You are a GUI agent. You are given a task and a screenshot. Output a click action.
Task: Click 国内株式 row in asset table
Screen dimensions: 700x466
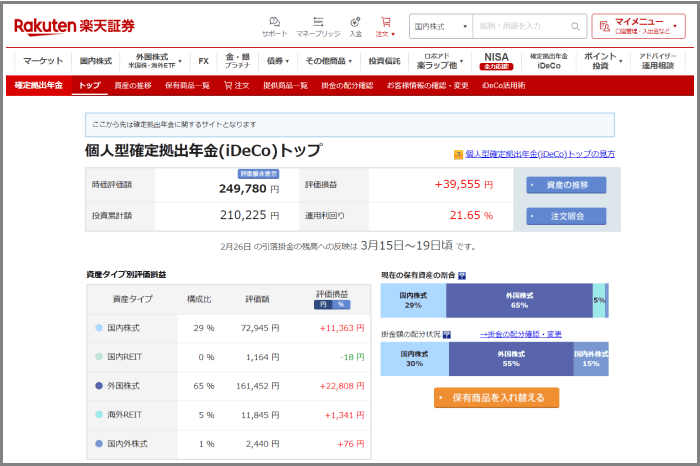(229, 328)
